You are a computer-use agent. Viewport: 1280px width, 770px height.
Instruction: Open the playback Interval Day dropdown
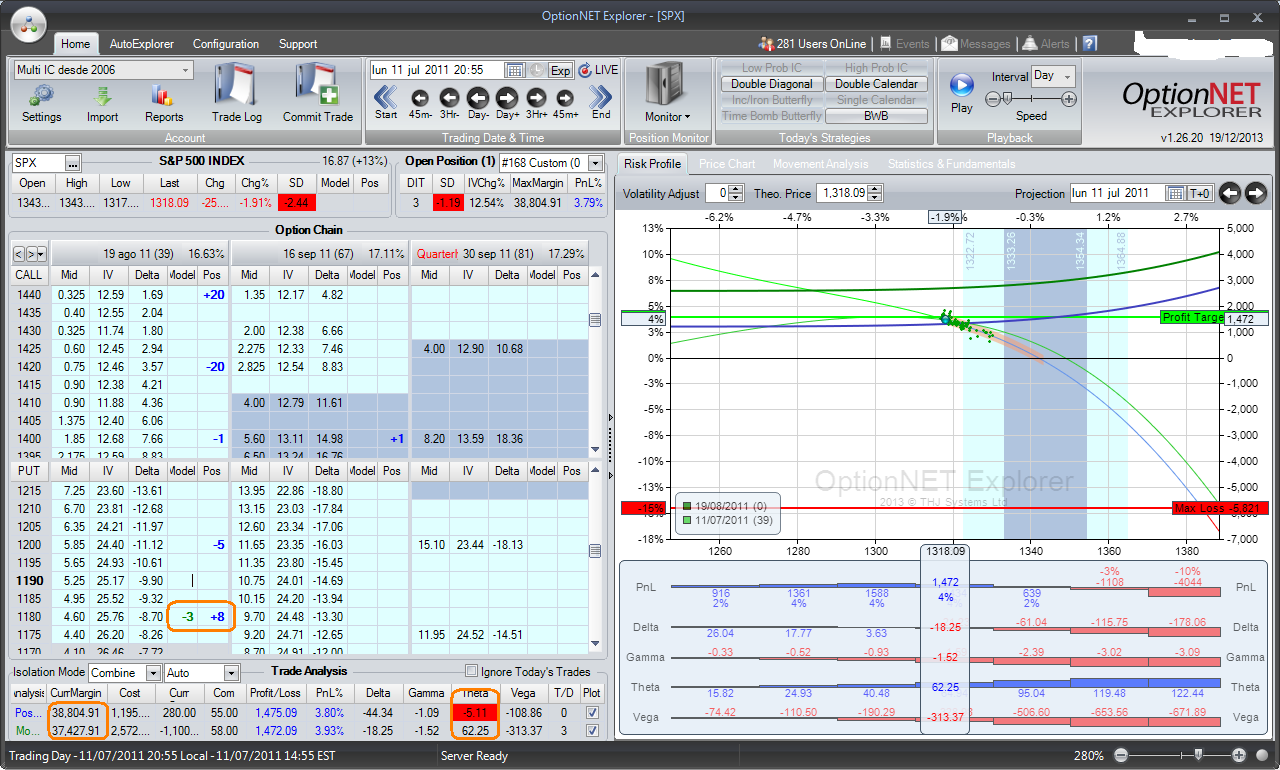tap(1053, 76)
